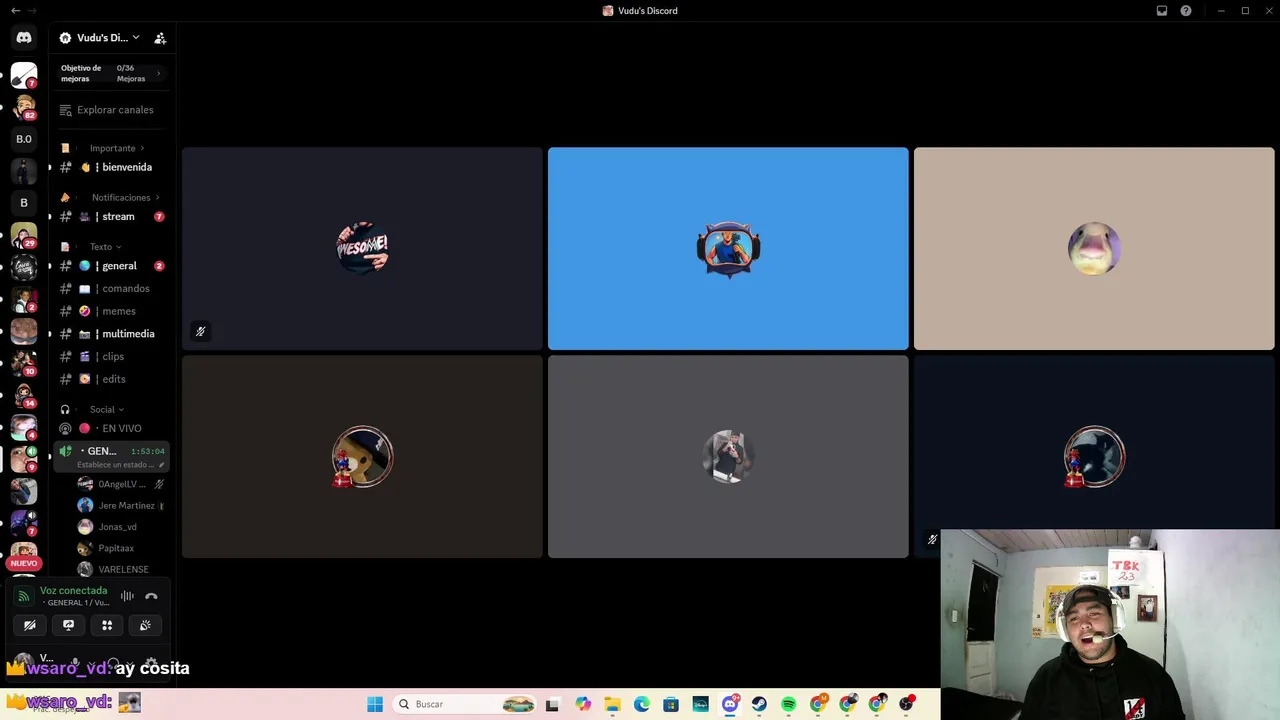The image size is (1280, 720).
Task: Focus the beige fish avatar tile
Action: (x=1094, y=248)
